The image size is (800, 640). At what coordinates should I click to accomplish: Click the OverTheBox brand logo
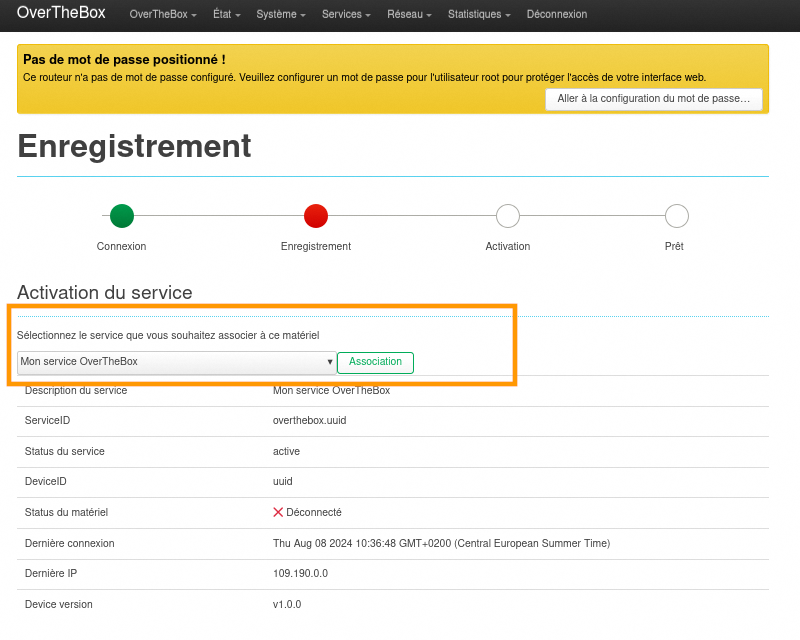click(61, 13)
